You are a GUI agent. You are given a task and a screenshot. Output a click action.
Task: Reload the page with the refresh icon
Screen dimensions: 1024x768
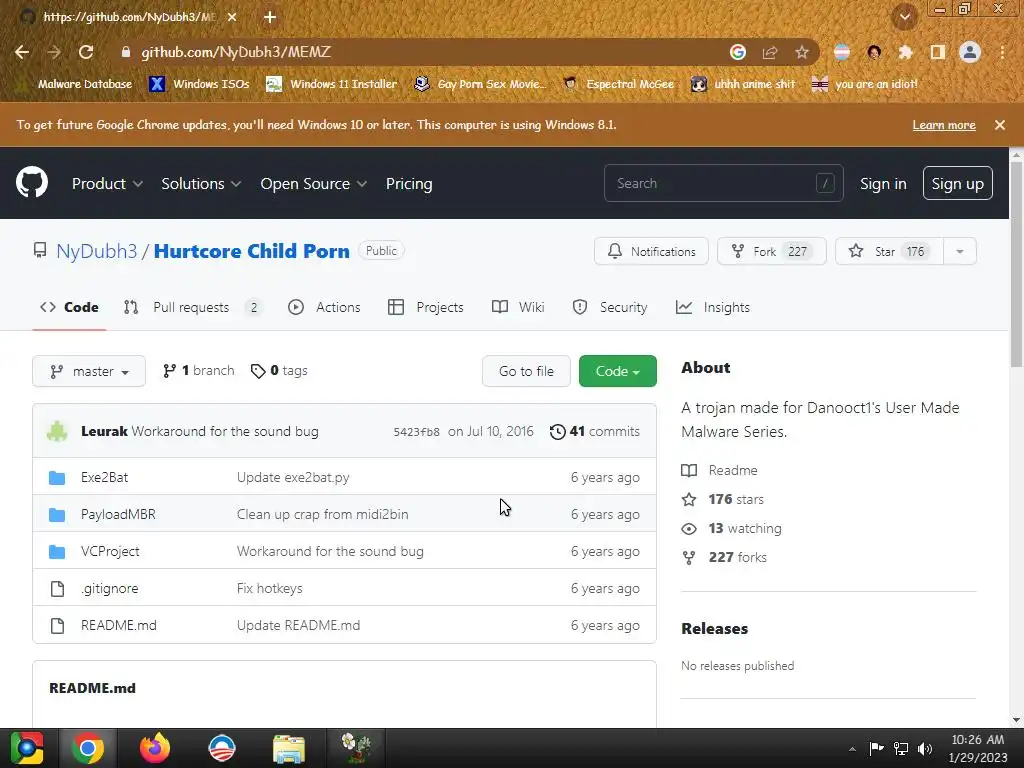(86, 52)
